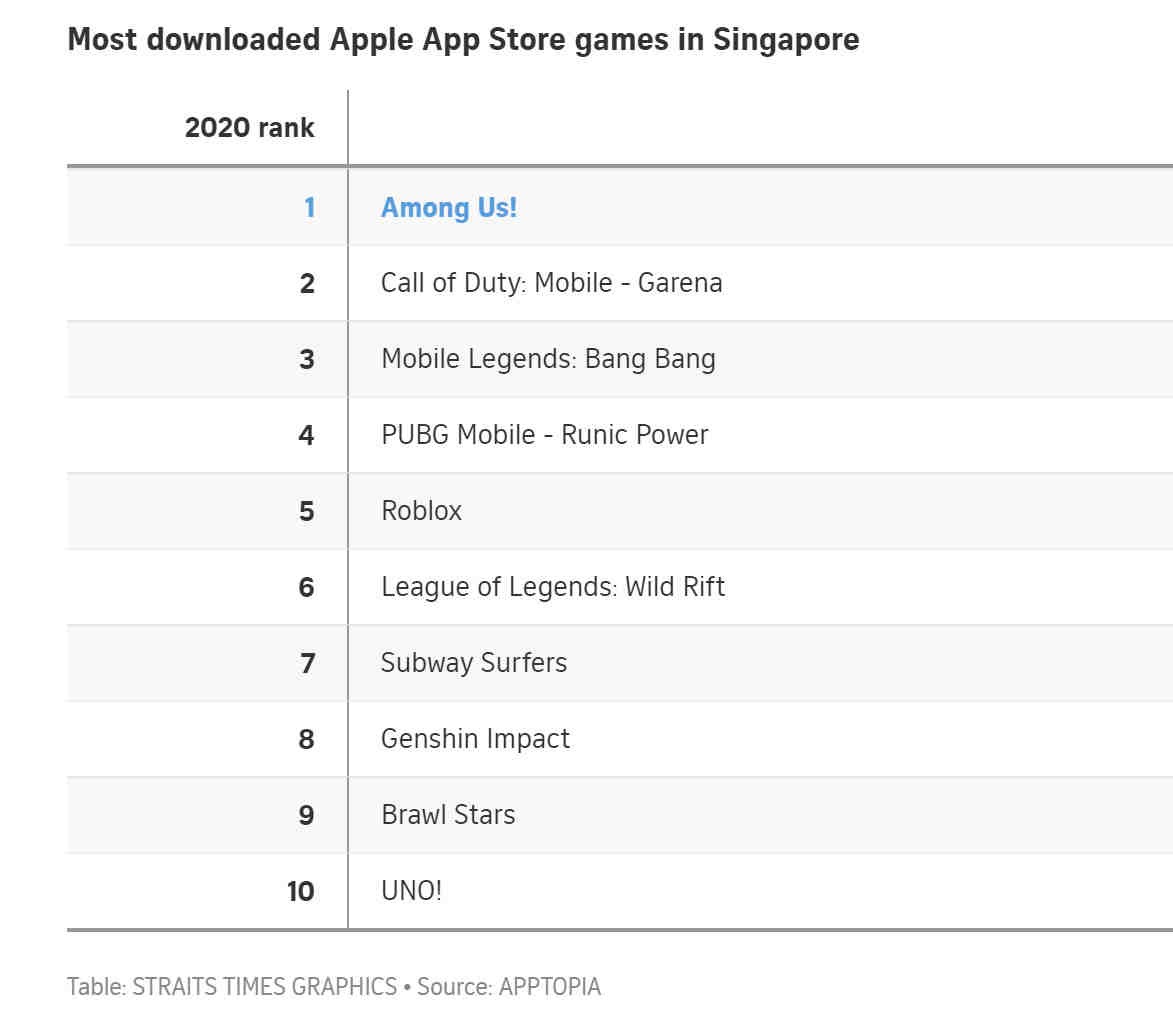Select the 'Roblox' entry
The image size is (1173, 1030).
[x=421, y=511]
